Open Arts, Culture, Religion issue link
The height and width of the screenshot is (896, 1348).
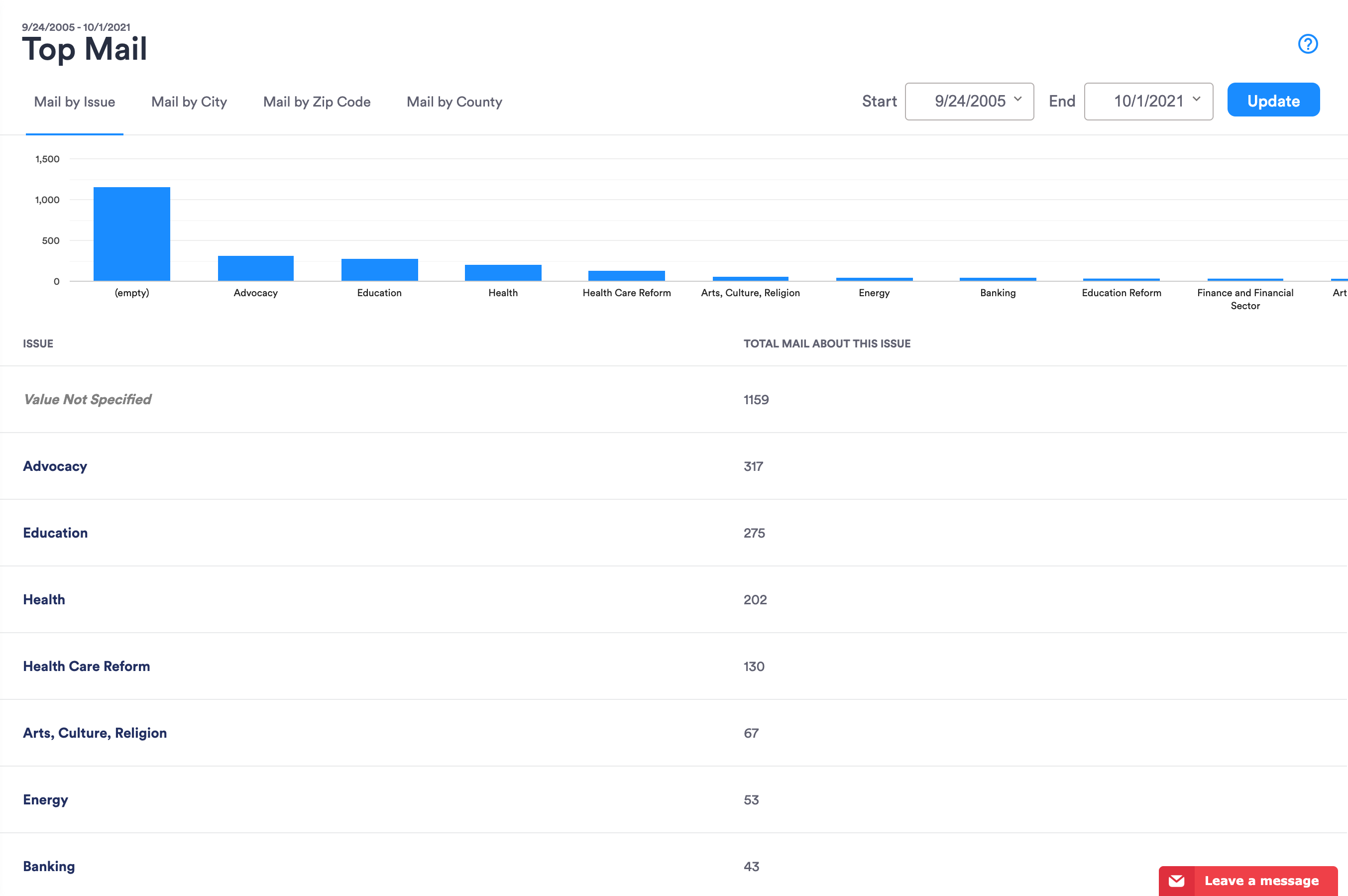[x=95, y=733]
